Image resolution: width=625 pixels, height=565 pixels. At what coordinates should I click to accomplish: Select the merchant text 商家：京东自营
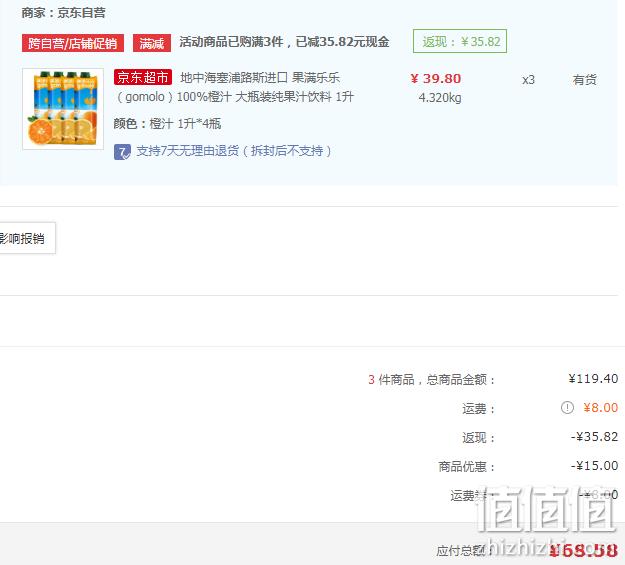tap(64, 13)
